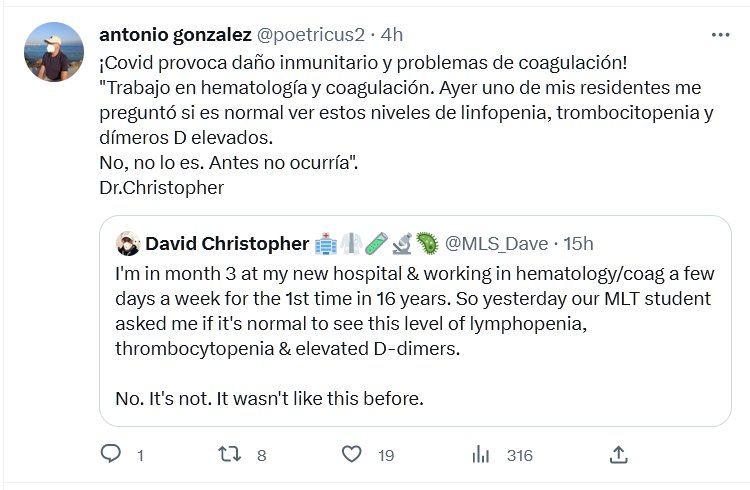
Task: Click the green microbe emoji icon
Action: click(x=426, y=244)
